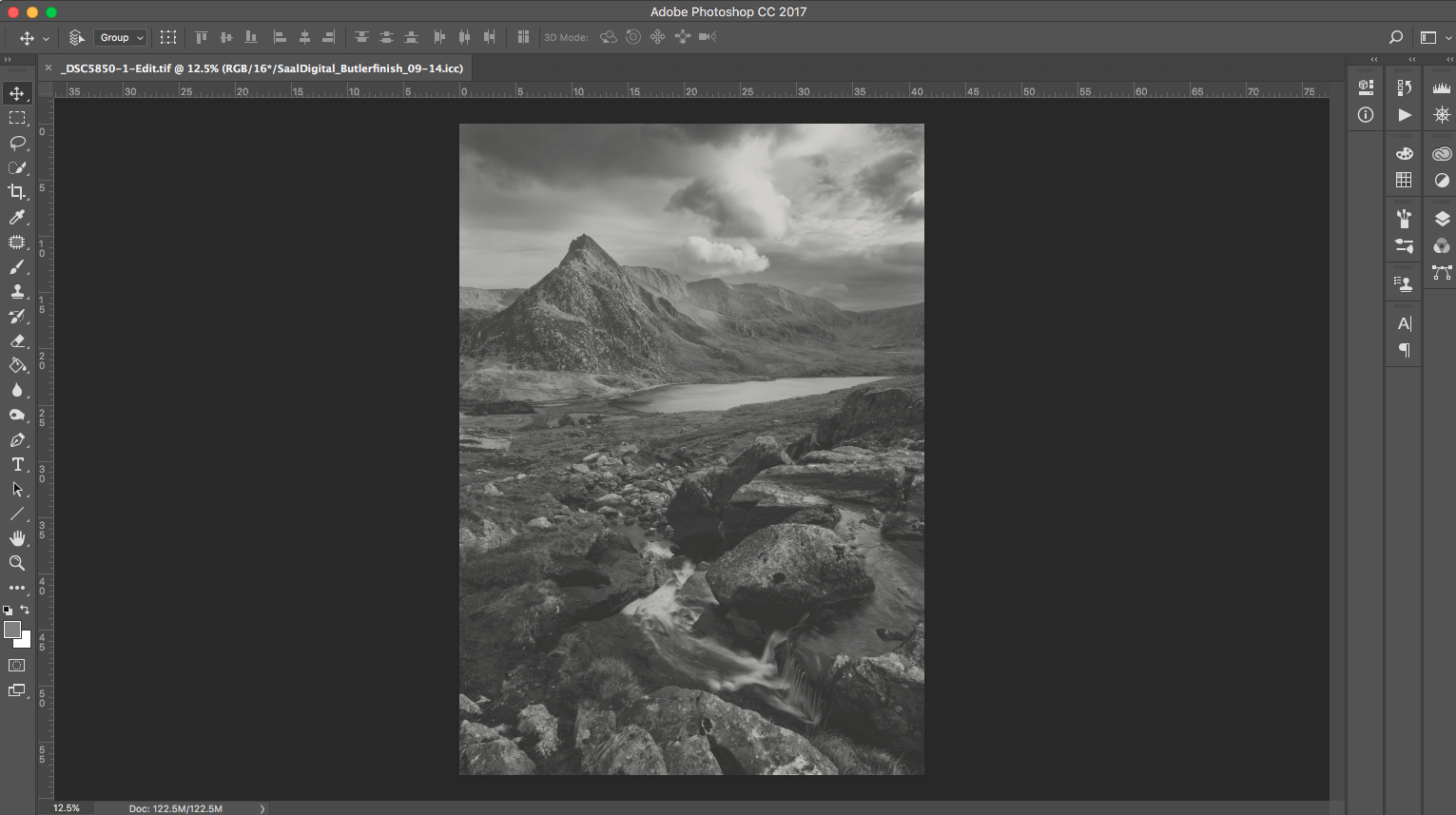Swap foreground and background colors

(x=25, y=610)
